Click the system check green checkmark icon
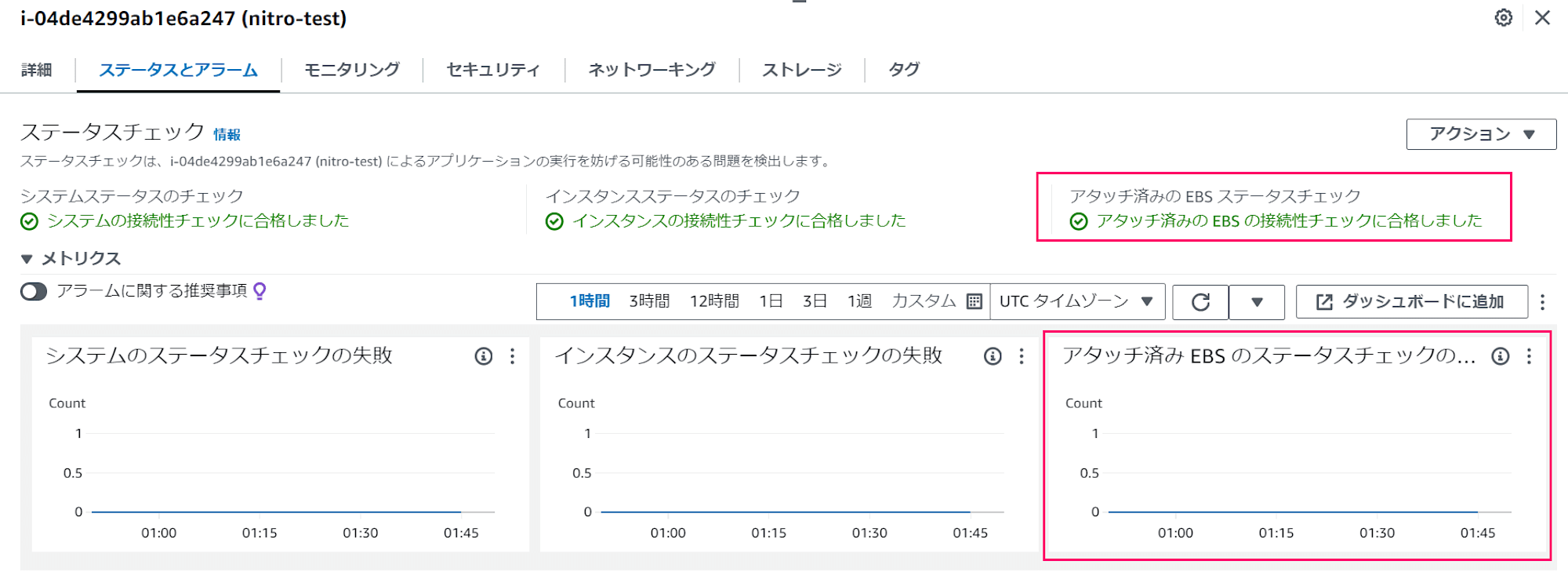Image resolution: width=1568 pixels, height=572 pixels. point(29,221)
